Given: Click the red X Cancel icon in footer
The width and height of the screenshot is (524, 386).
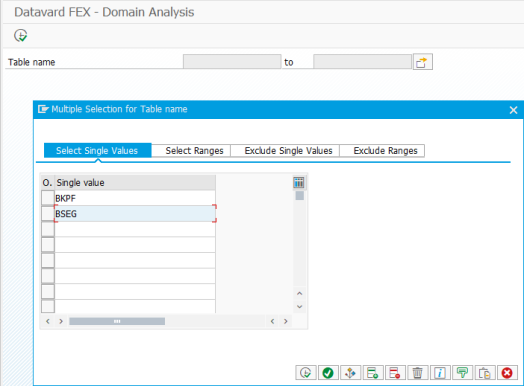Looking at the screenshot, I should tap(507, 373).
